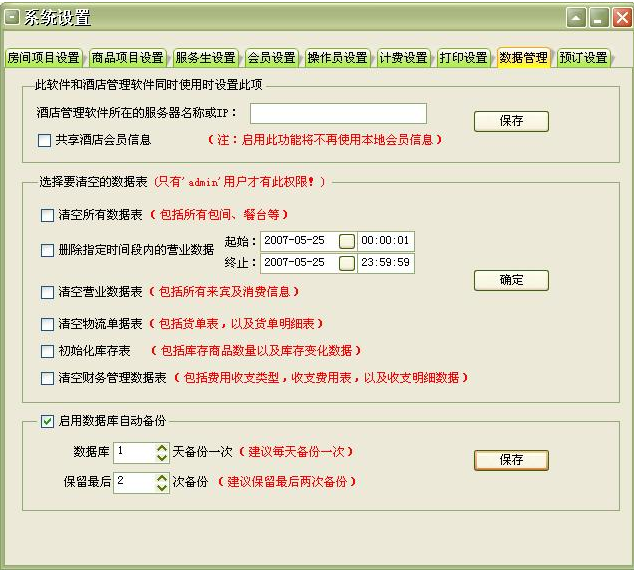Image resolution: width=634 pixels, height=570 pixels.
Task: Increase the 保留最后 backup count
Action: tap(162, 478)
